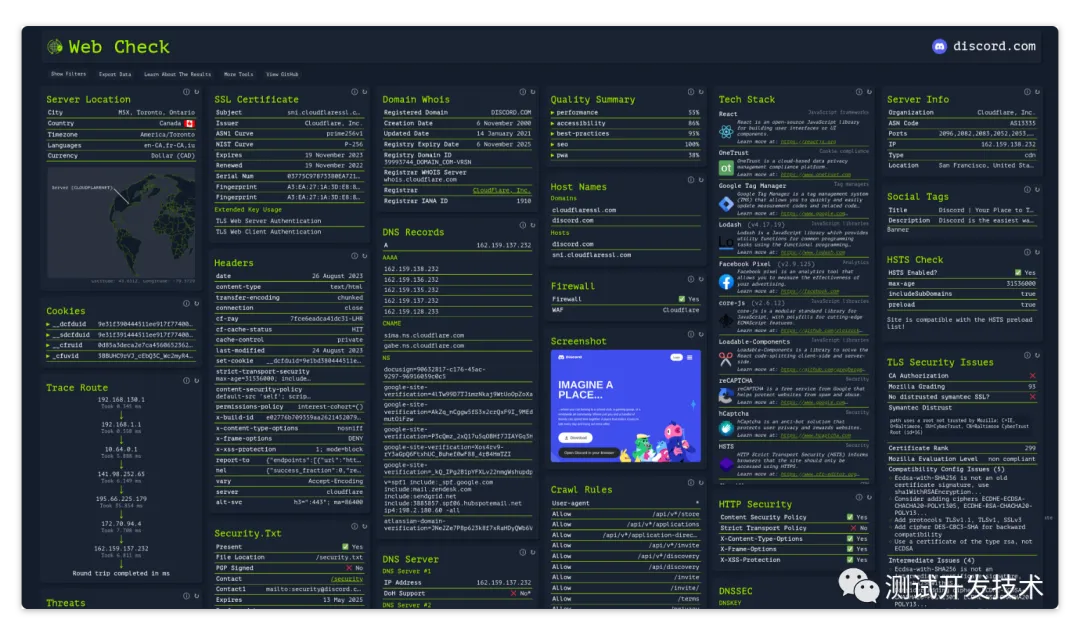Open info for Trace Route card
Image resolution: width=1080 pixels, height=635 pixels.
[x=186, y=380]
